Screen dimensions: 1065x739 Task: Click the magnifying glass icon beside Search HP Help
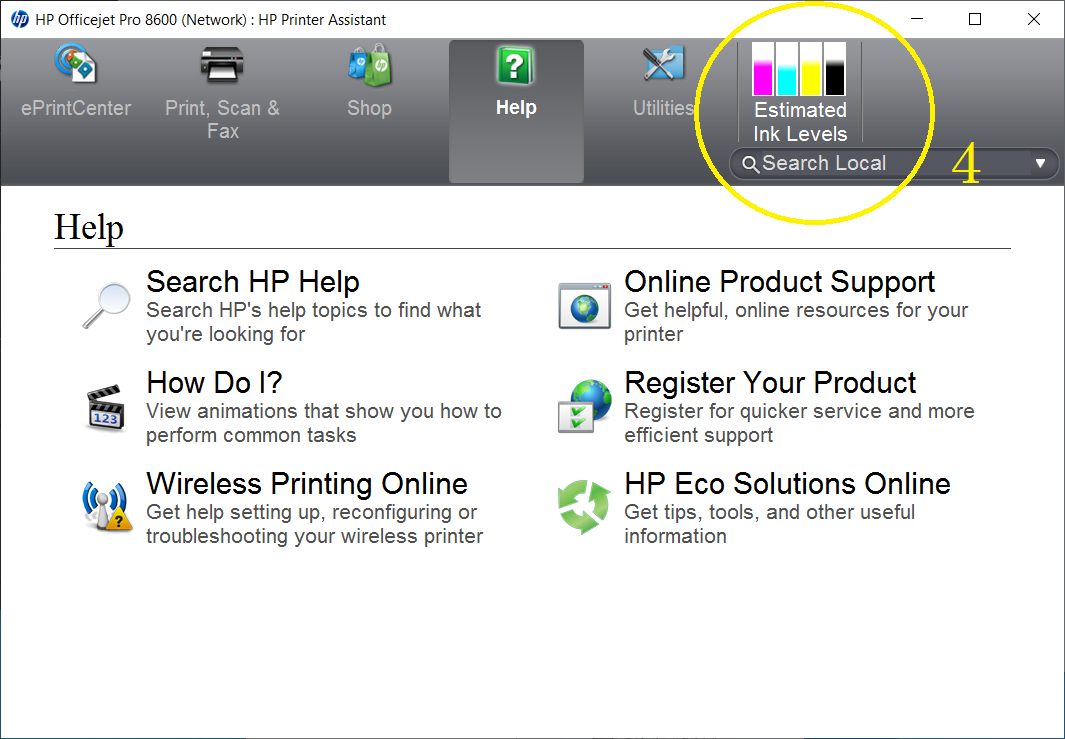pos(107,306)
